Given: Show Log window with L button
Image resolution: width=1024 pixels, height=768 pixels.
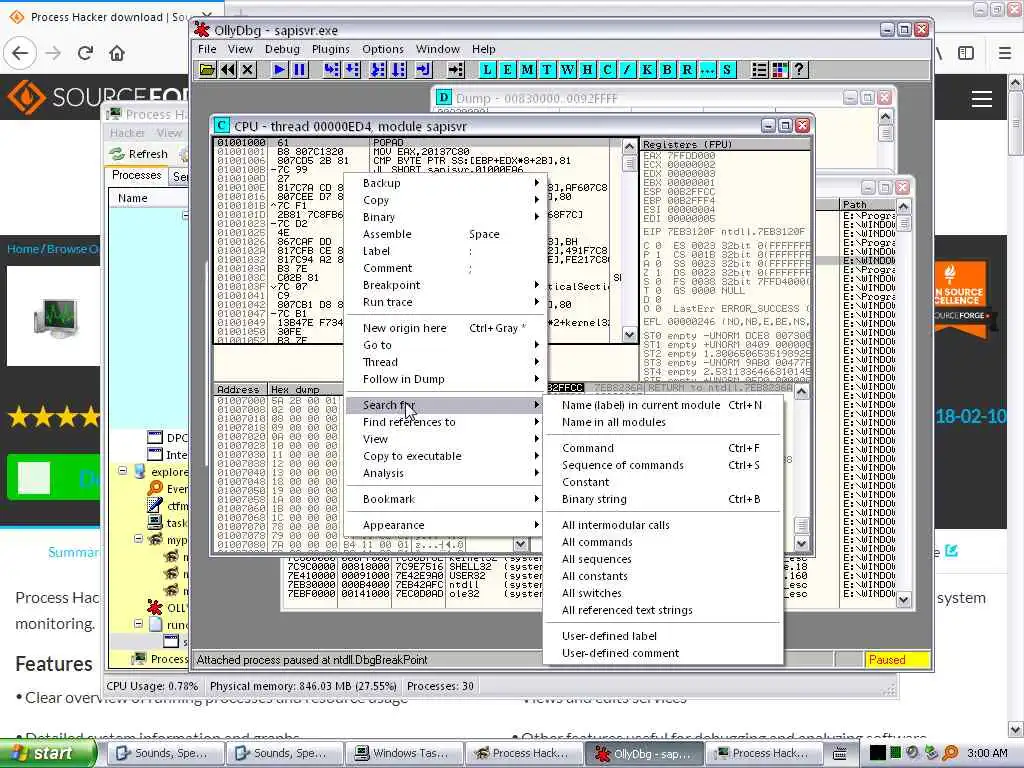Looking at the screenshot, I should pyautogui.click(x=487, y=70).
